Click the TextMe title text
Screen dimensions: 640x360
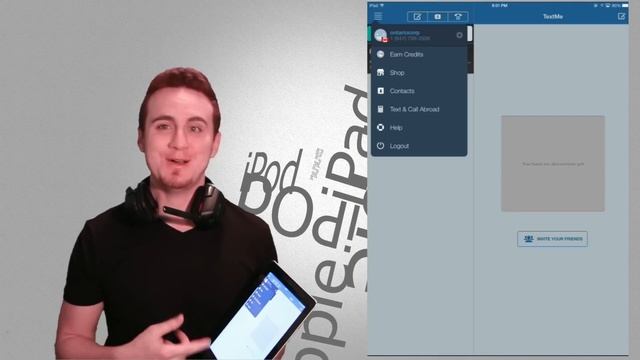coord(553,16)
